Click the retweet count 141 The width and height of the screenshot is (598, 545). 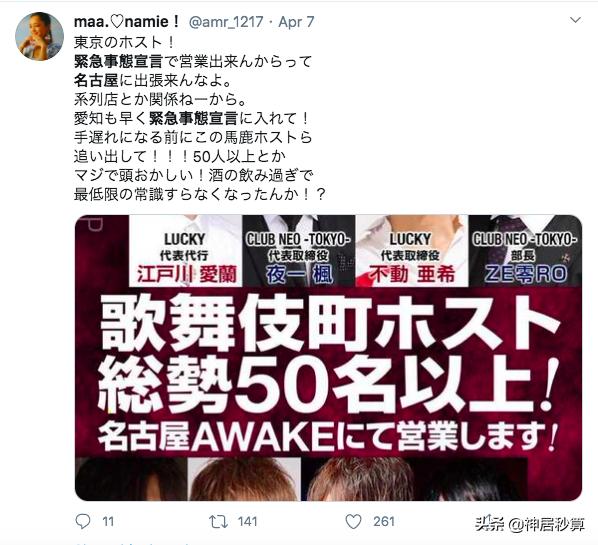pos(247,521)
